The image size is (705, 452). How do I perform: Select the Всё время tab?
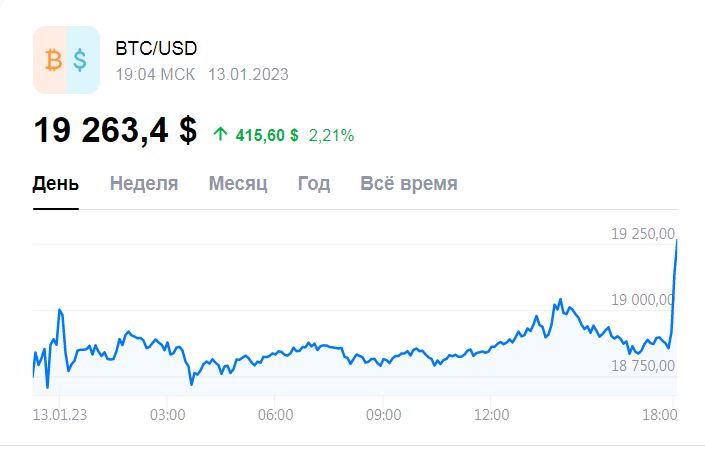click(409, 183)
